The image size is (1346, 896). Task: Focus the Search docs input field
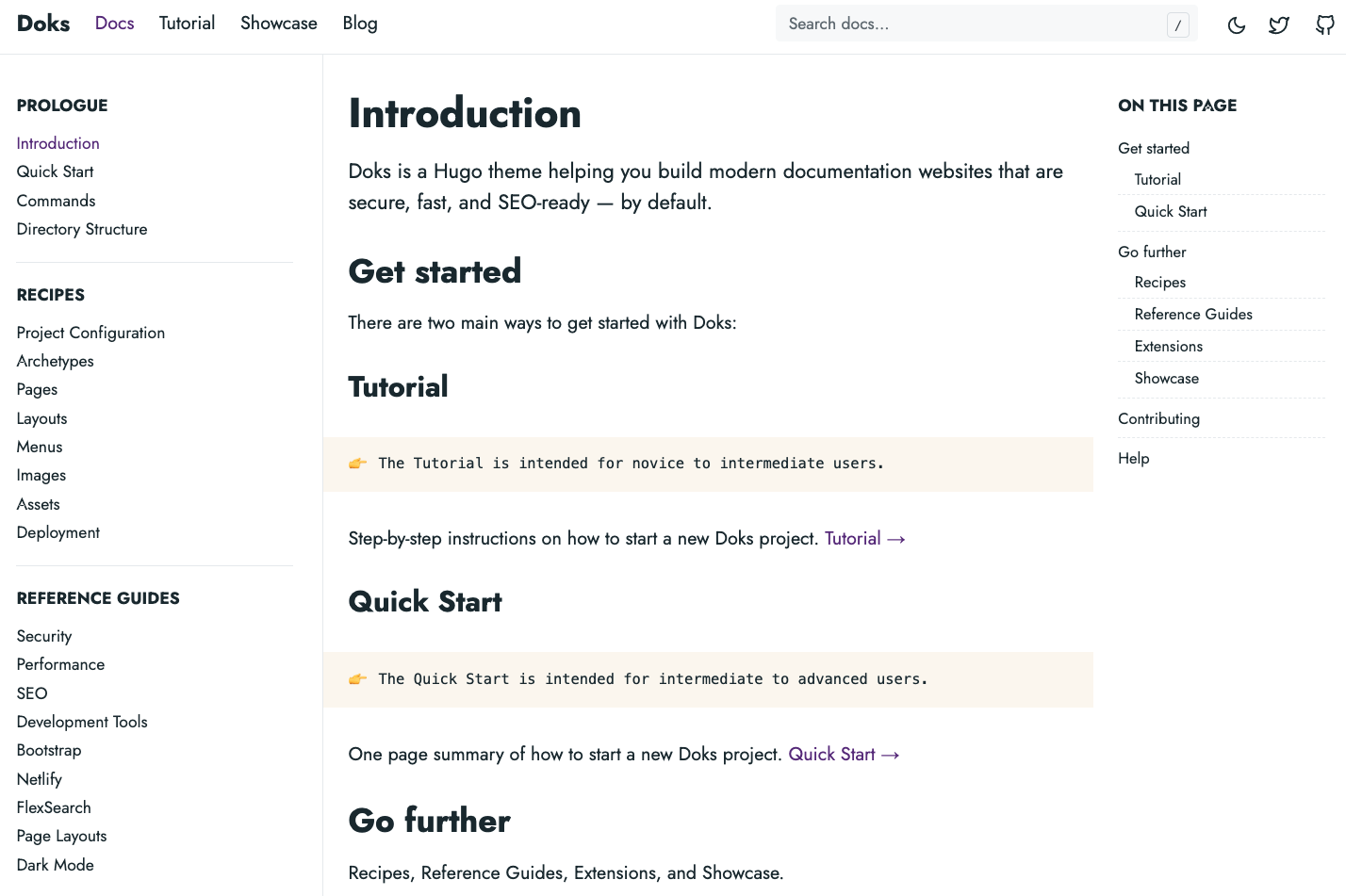pos(986,24)
